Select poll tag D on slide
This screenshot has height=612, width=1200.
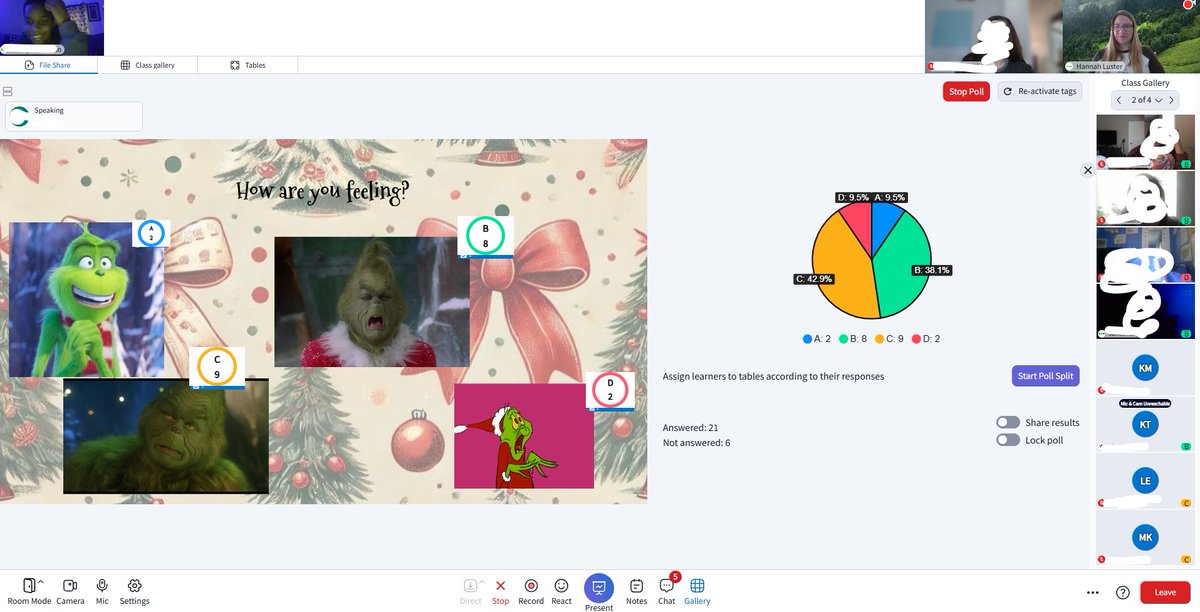click(x=610, y=390)
